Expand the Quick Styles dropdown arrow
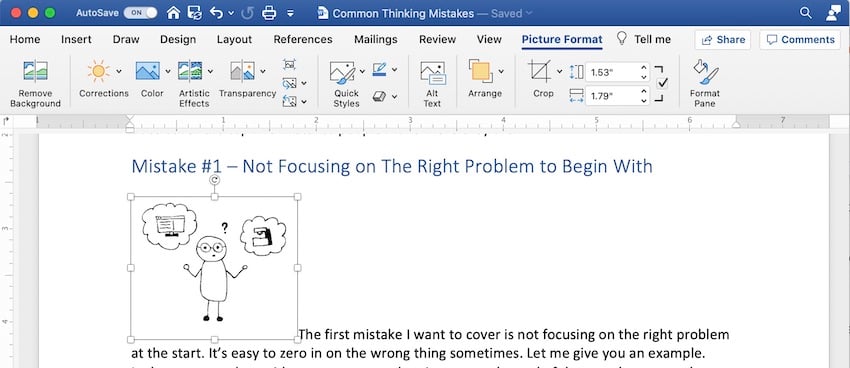850x368 pixels. 362,71
